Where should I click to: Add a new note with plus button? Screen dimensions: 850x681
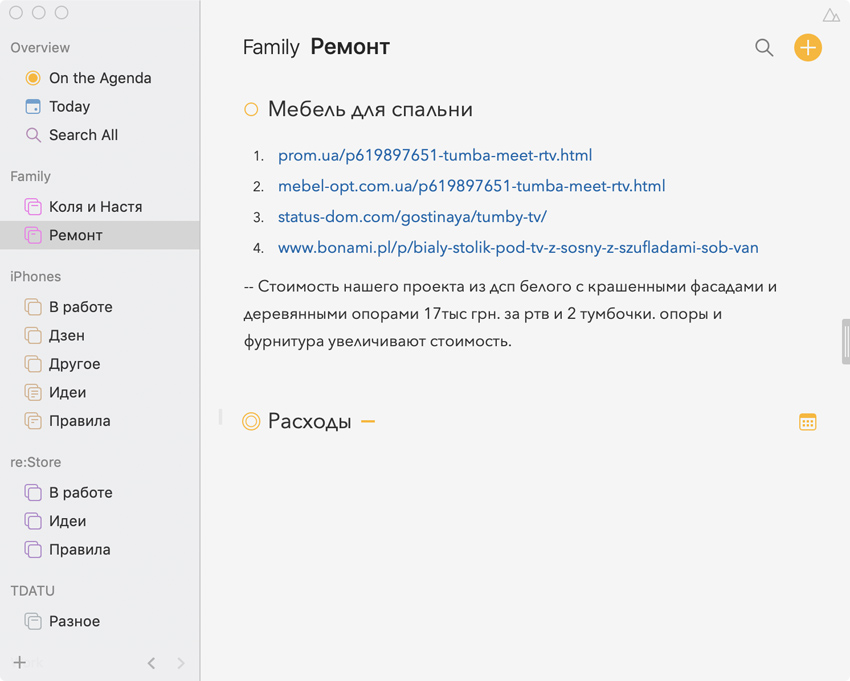coord(808,47)
